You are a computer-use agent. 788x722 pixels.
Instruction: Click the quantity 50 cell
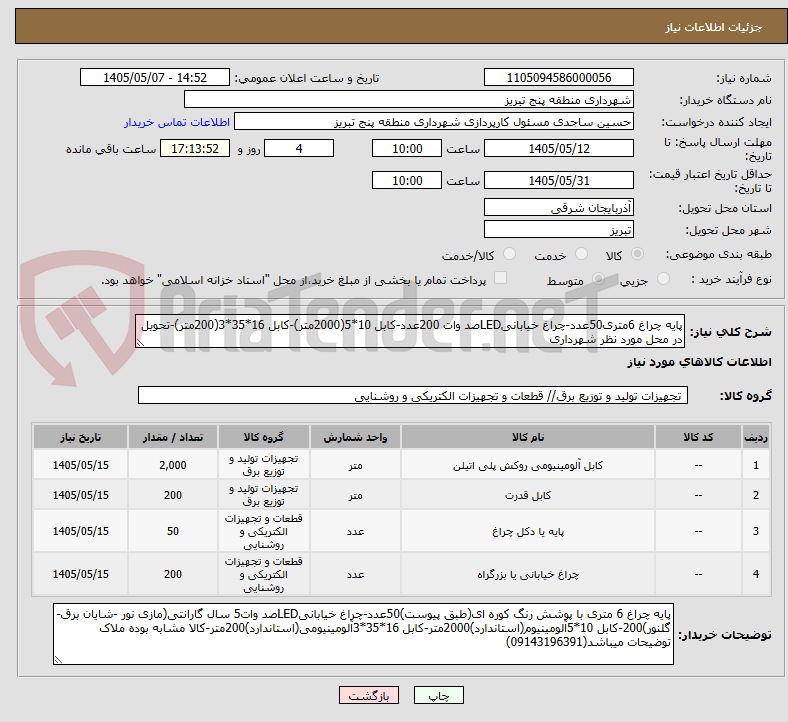(x=173, y=532)
